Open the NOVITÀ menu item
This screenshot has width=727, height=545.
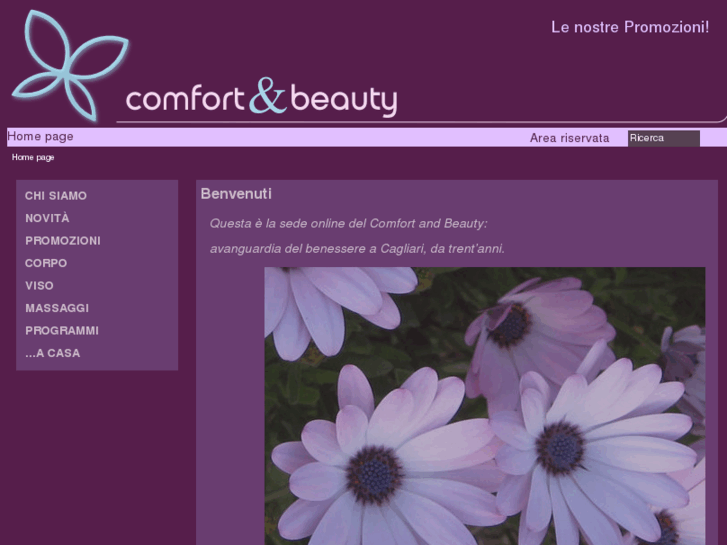pos(47,218)
